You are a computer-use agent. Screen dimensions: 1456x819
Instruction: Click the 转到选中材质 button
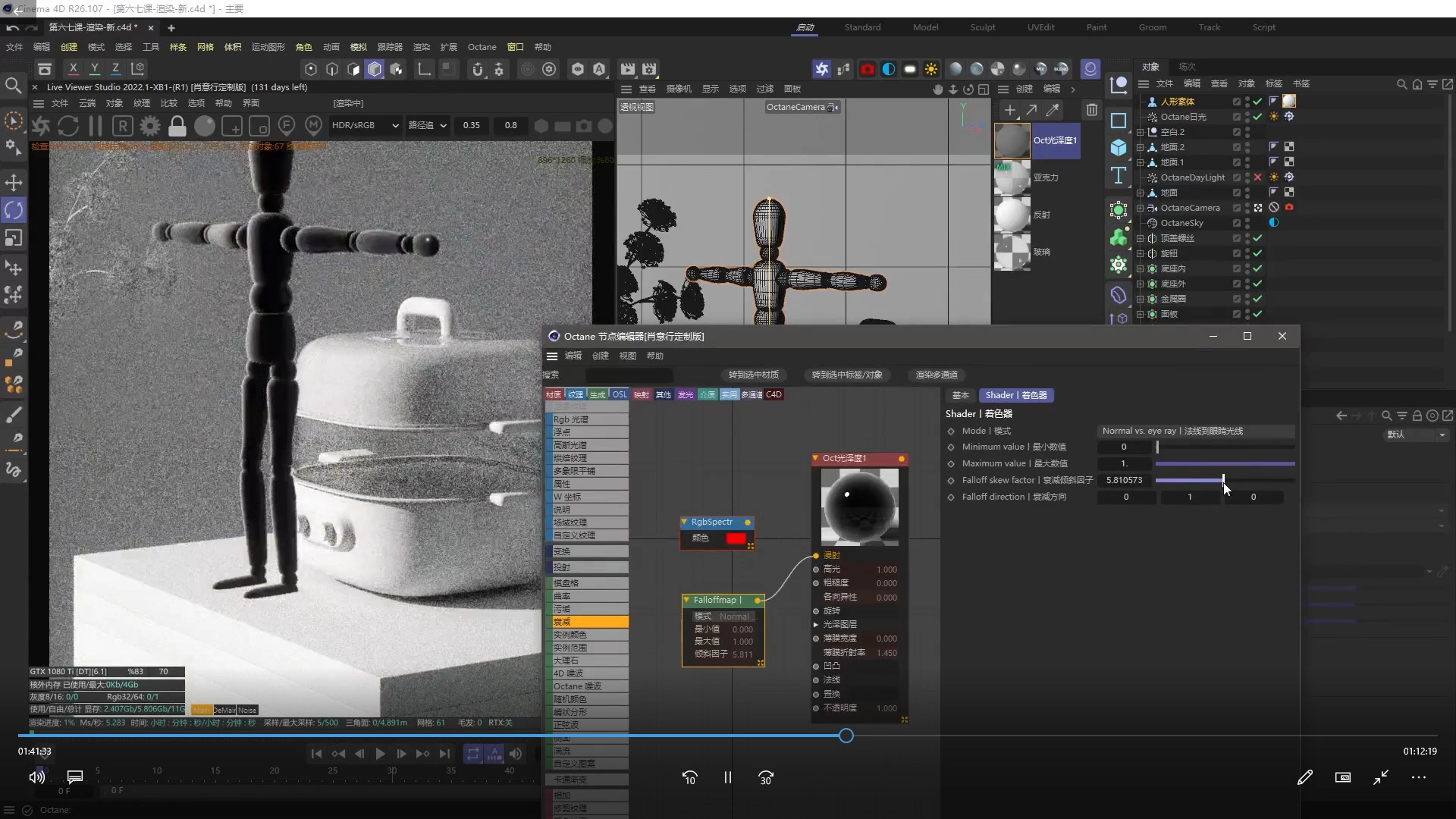(753, 375)
